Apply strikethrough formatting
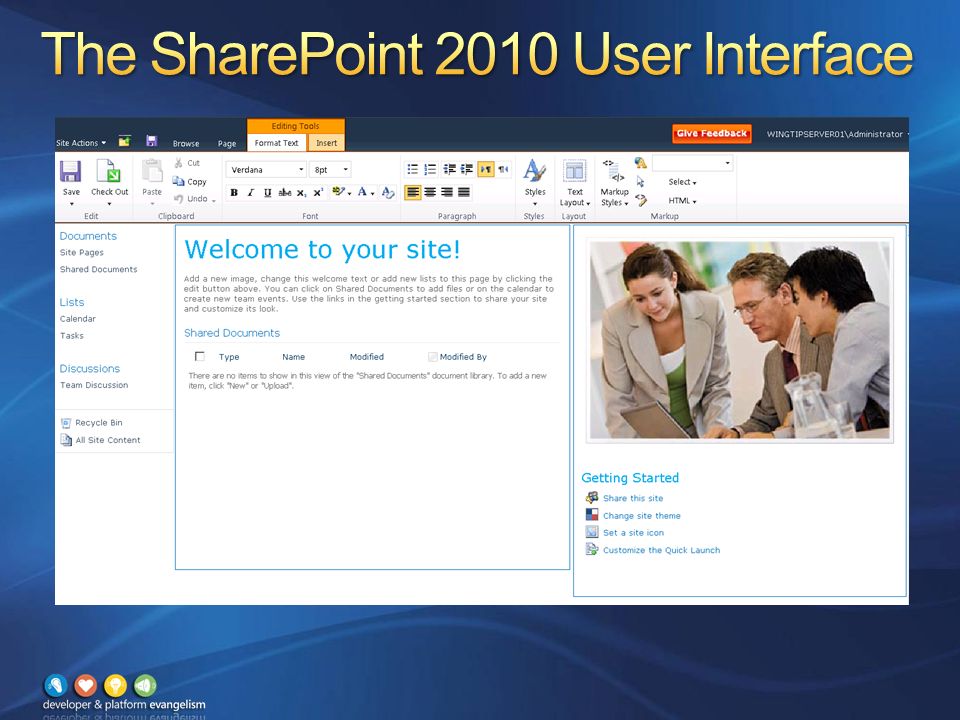This screenshot has height=720, width=960. [285, 193]
